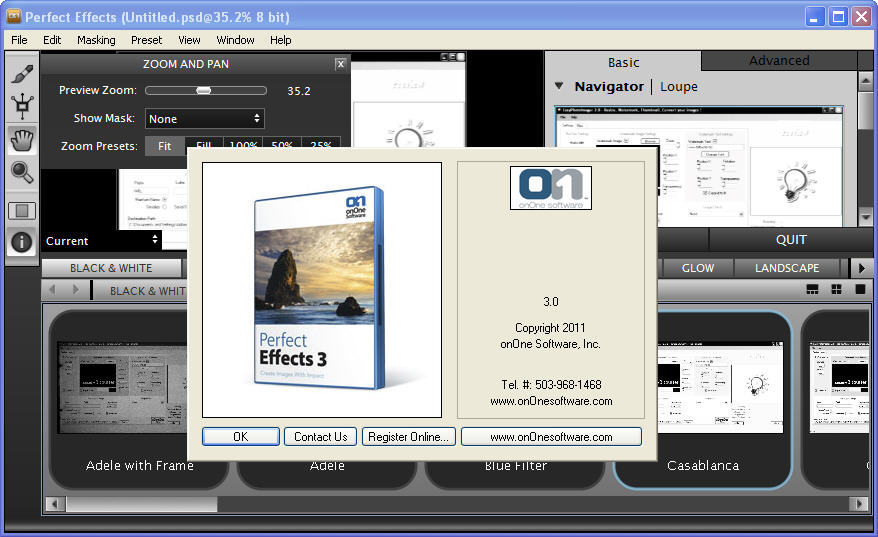This screenshot has height=537, width=878.
Task: Open the Show Mask dropdown
Action: pos(204,119)
